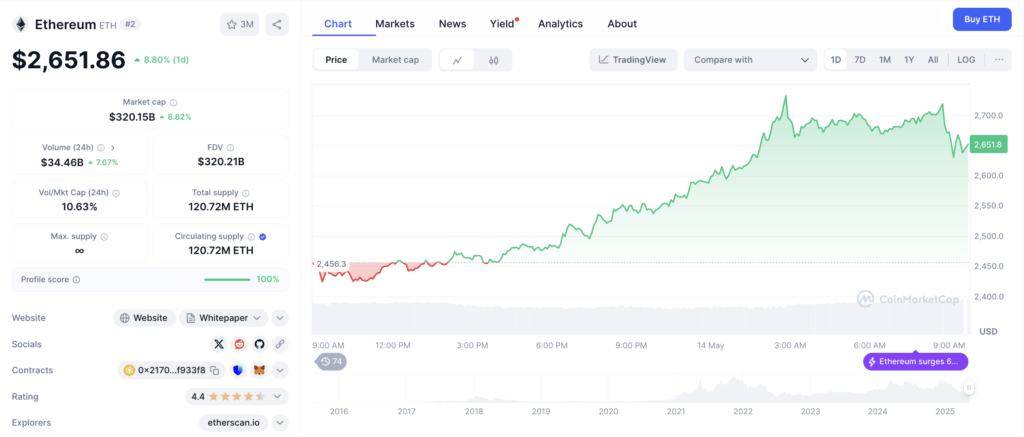Open TradingView chart button
Image resolution: width=1024 pixels, height=437 pixels.
click(x=633, y=60)
